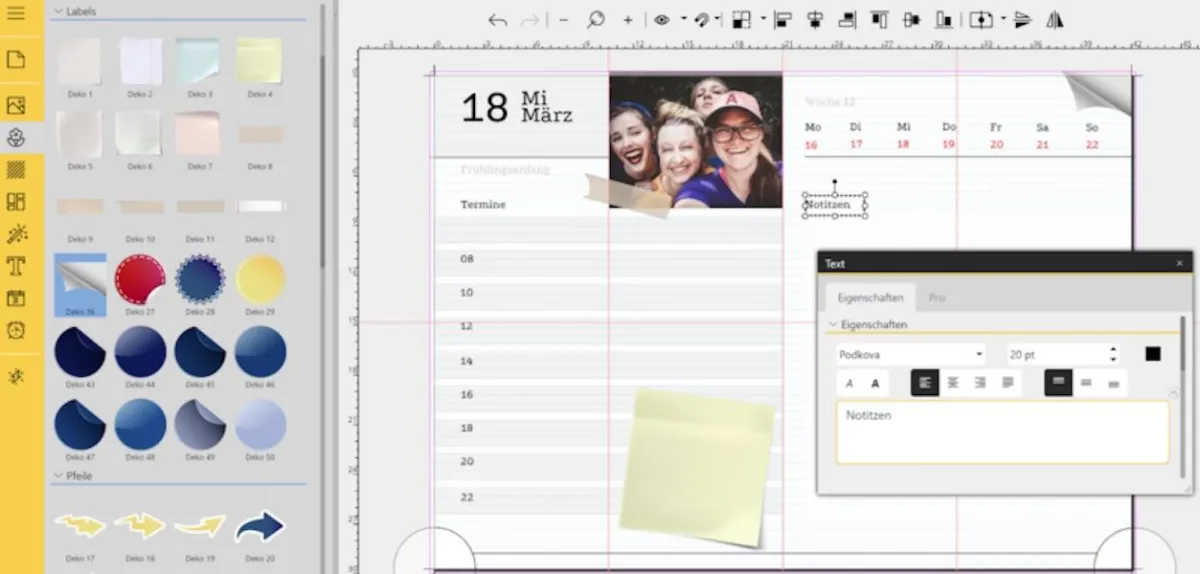The height and width of the screenshot is (574, 1200).
Task: Toggle bold text formatting
Action: pyautogui.click(x=875, y=383)
